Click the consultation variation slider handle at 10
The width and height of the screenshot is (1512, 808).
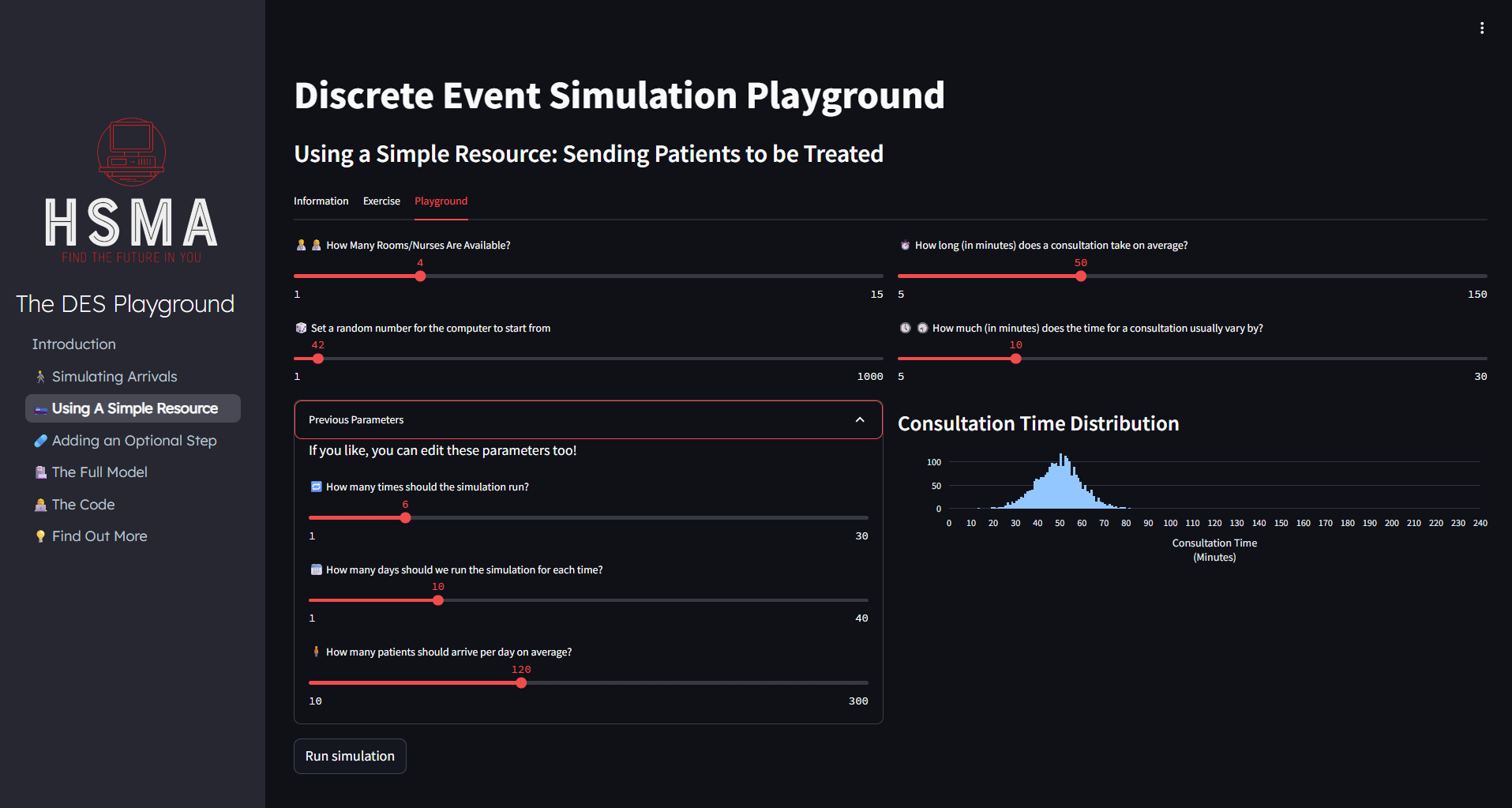[1016, 359]
